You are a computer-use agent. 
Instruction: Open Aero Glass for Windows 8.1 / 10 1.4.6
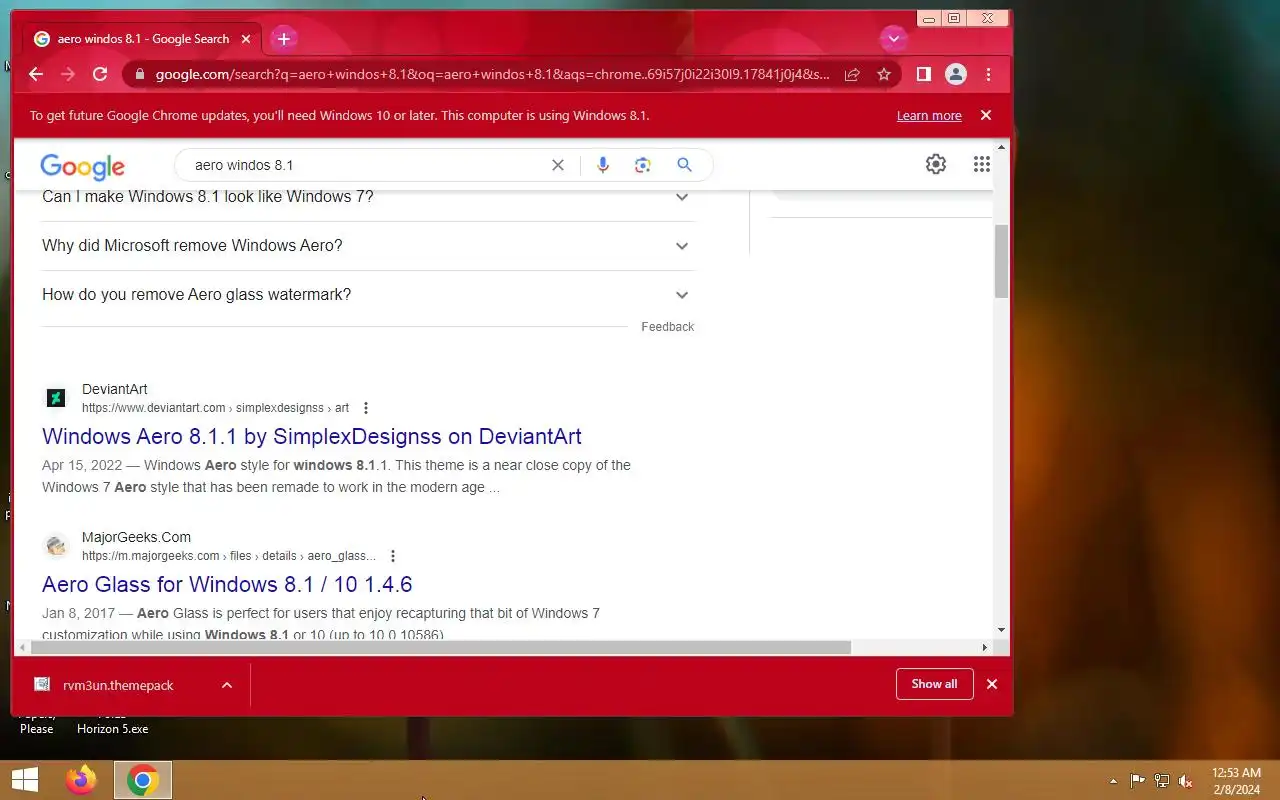tap(227, 584)
